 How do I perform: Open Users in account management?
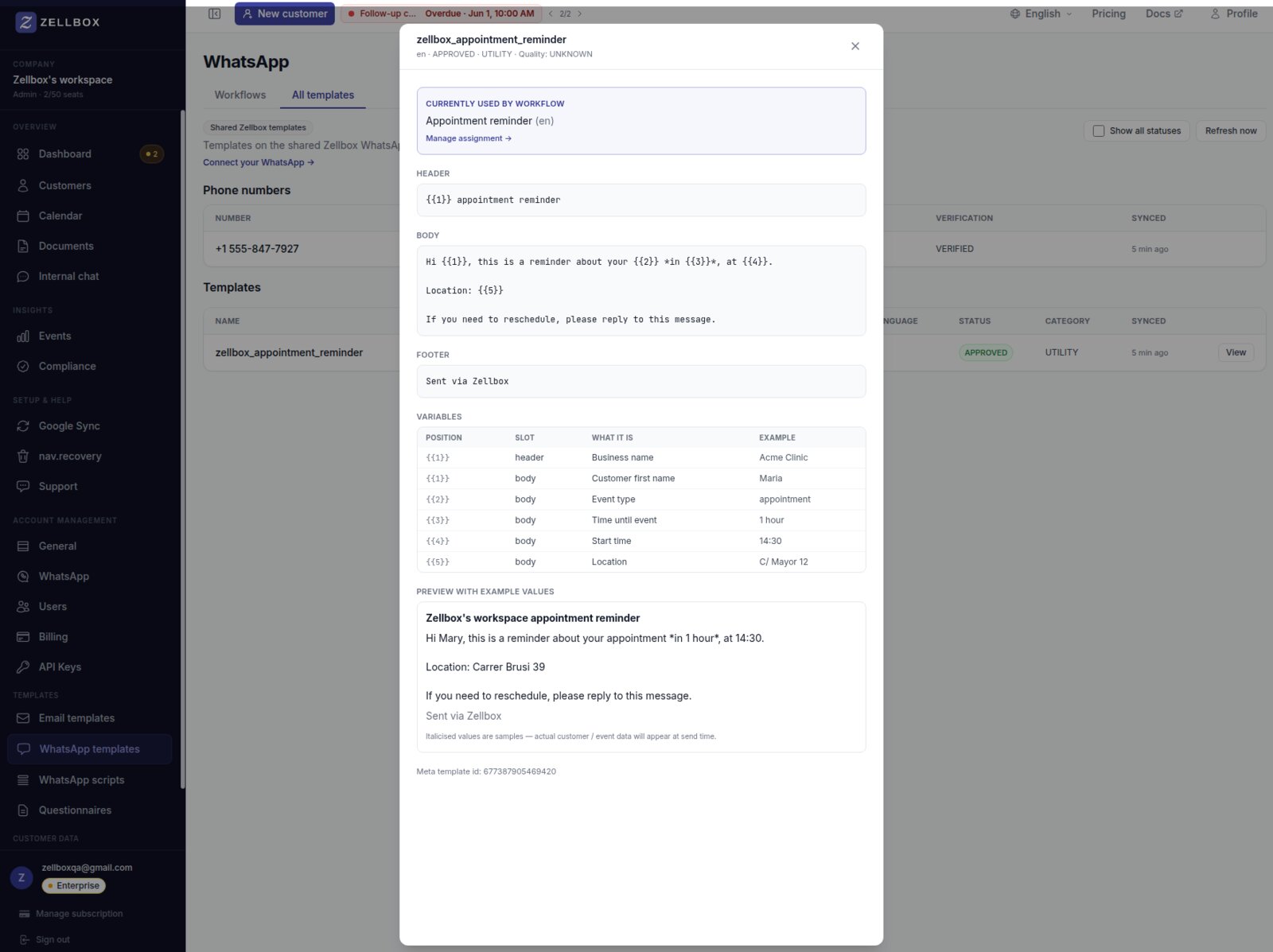tap(53, 606)
